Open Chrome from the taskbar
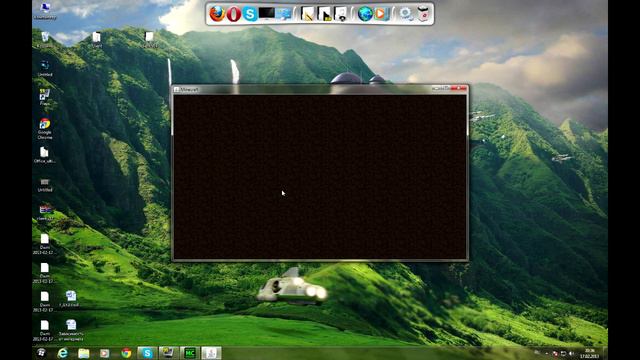 coord(126,353)
